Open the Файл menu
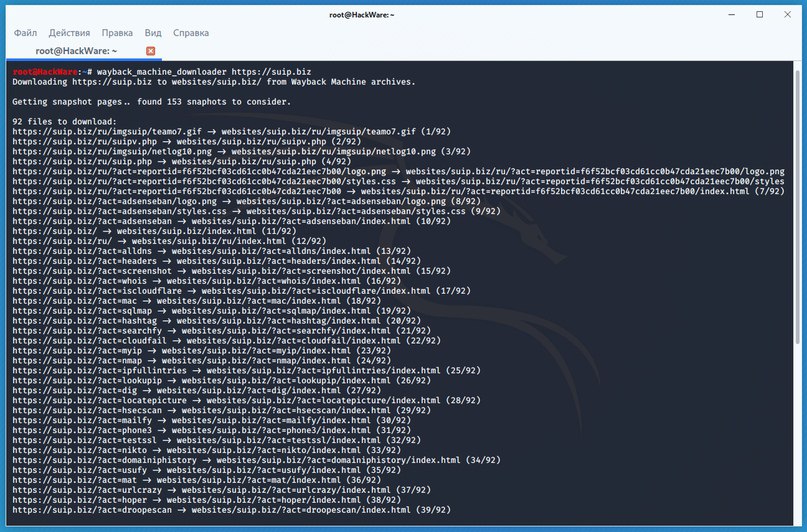The image size is (807, 532). 25,33
